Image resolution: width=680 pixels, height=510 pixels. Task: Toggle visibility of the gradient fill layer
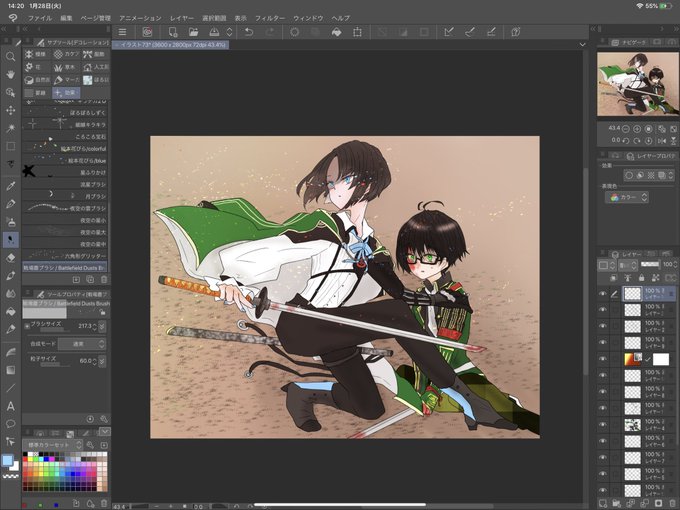[x=603, y=359]
